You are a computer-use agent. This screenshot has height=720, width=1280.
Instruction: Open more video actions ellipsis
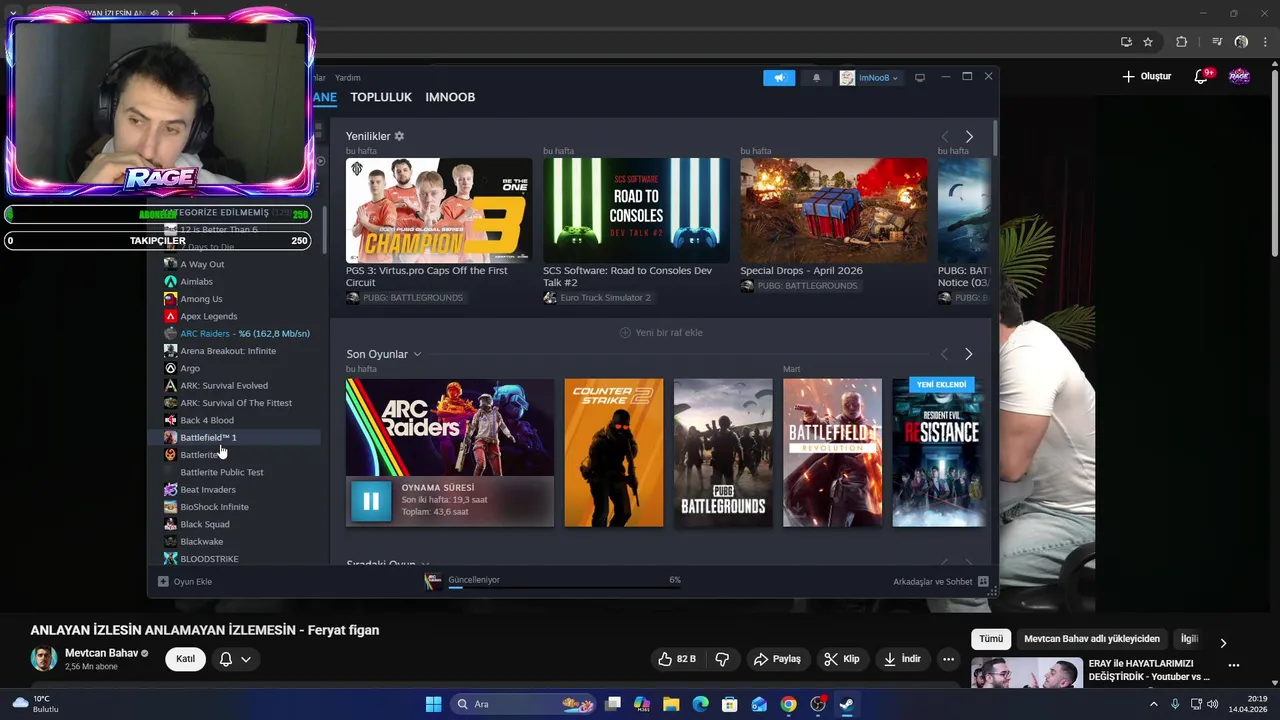pyautogui.click(x=948, y=659)
